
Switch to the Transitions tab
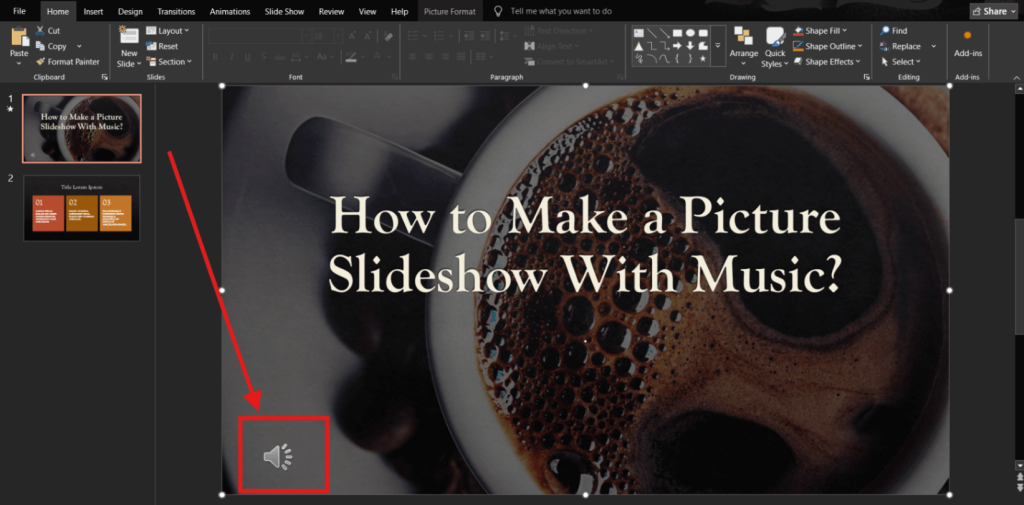[174, 11]
